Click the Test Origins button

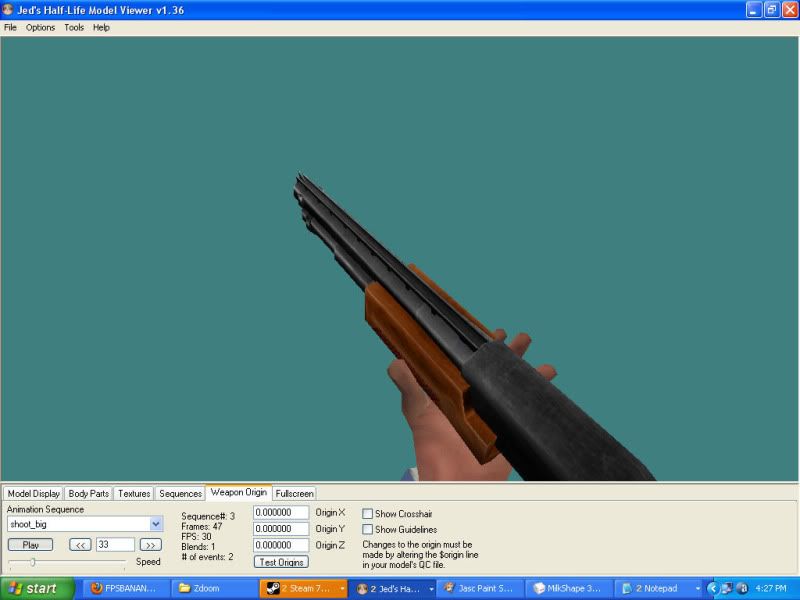tap(281, 562)
